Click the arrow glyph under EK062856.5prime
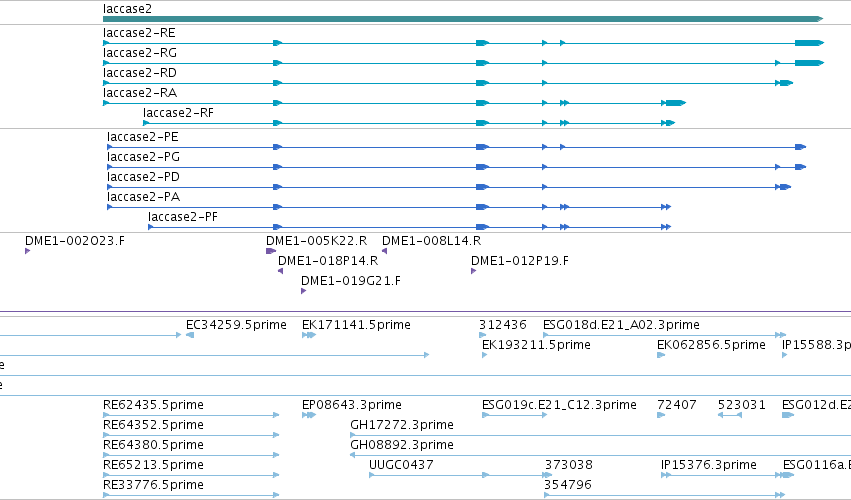 (x=661, y=355)
